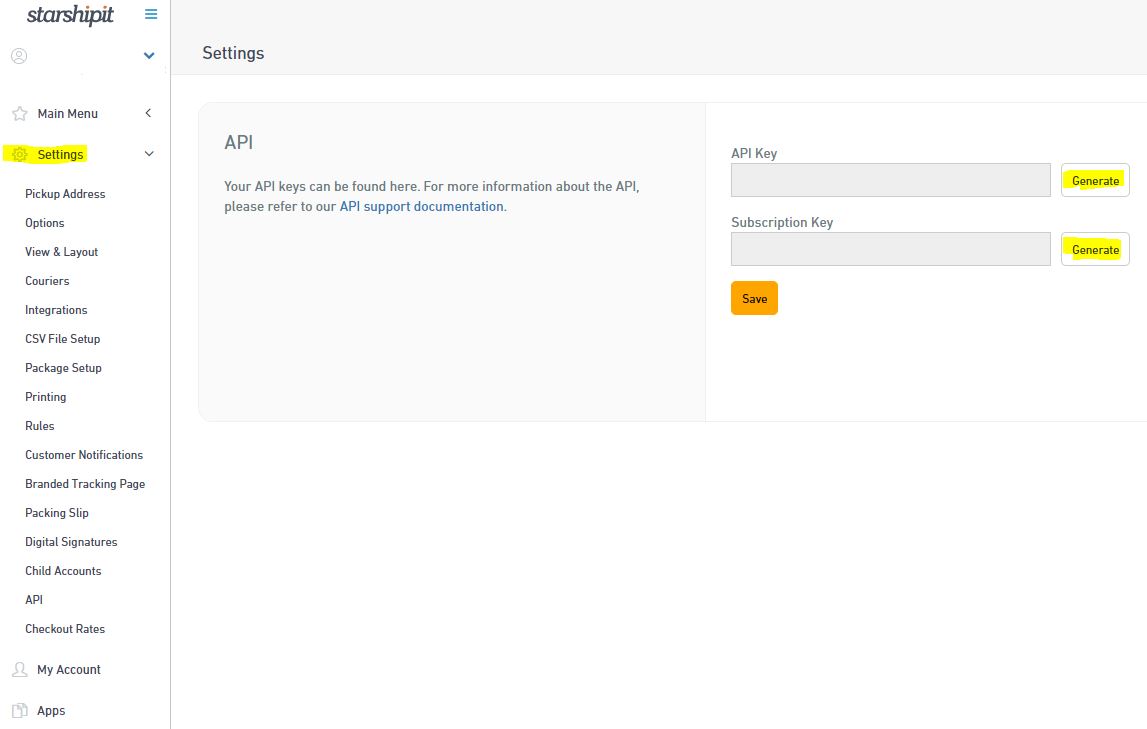The height and width of the screenshot is (729, 1147).
Task: Click the Settings gear icon
Action: click(x=19, y=154)
